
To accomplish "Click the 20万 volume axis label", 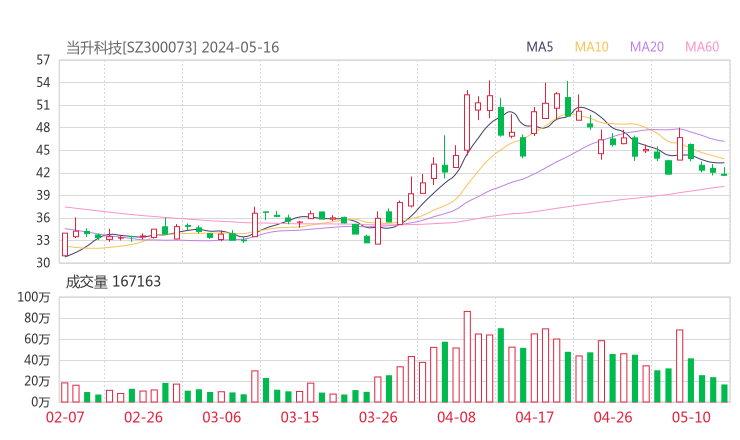I will point(37,381).
